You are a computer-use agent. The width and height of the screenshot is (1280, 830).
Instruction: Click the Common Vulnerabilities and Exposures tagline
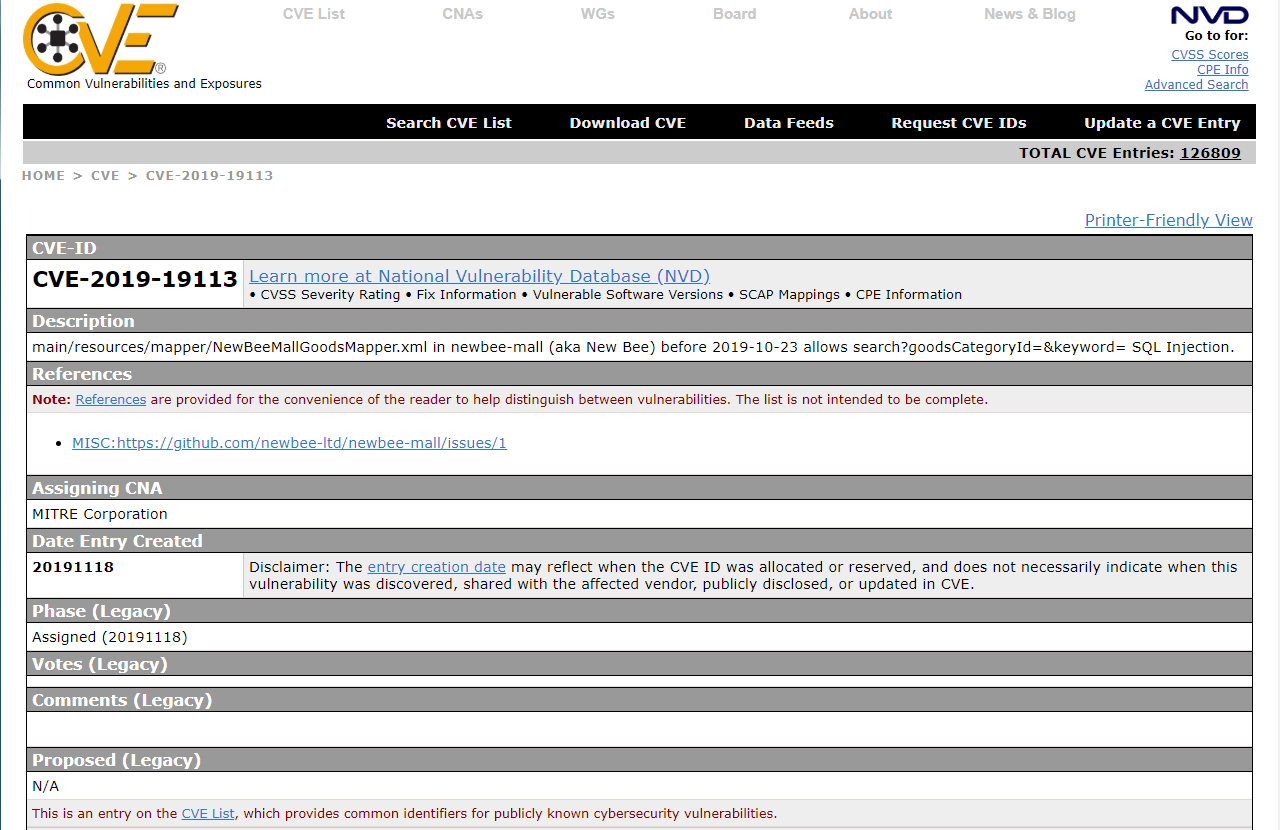[144, 84]
